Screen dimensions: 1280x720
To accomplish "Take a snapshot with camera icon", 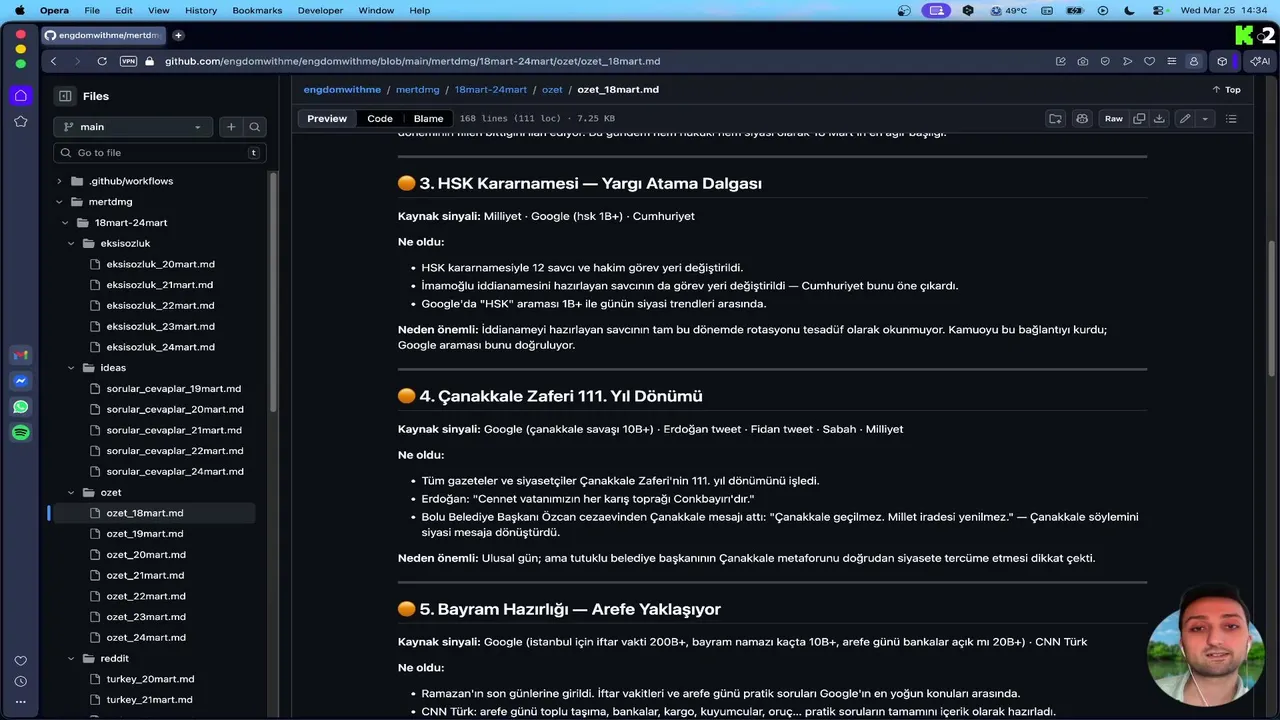I will (1083, 61).
